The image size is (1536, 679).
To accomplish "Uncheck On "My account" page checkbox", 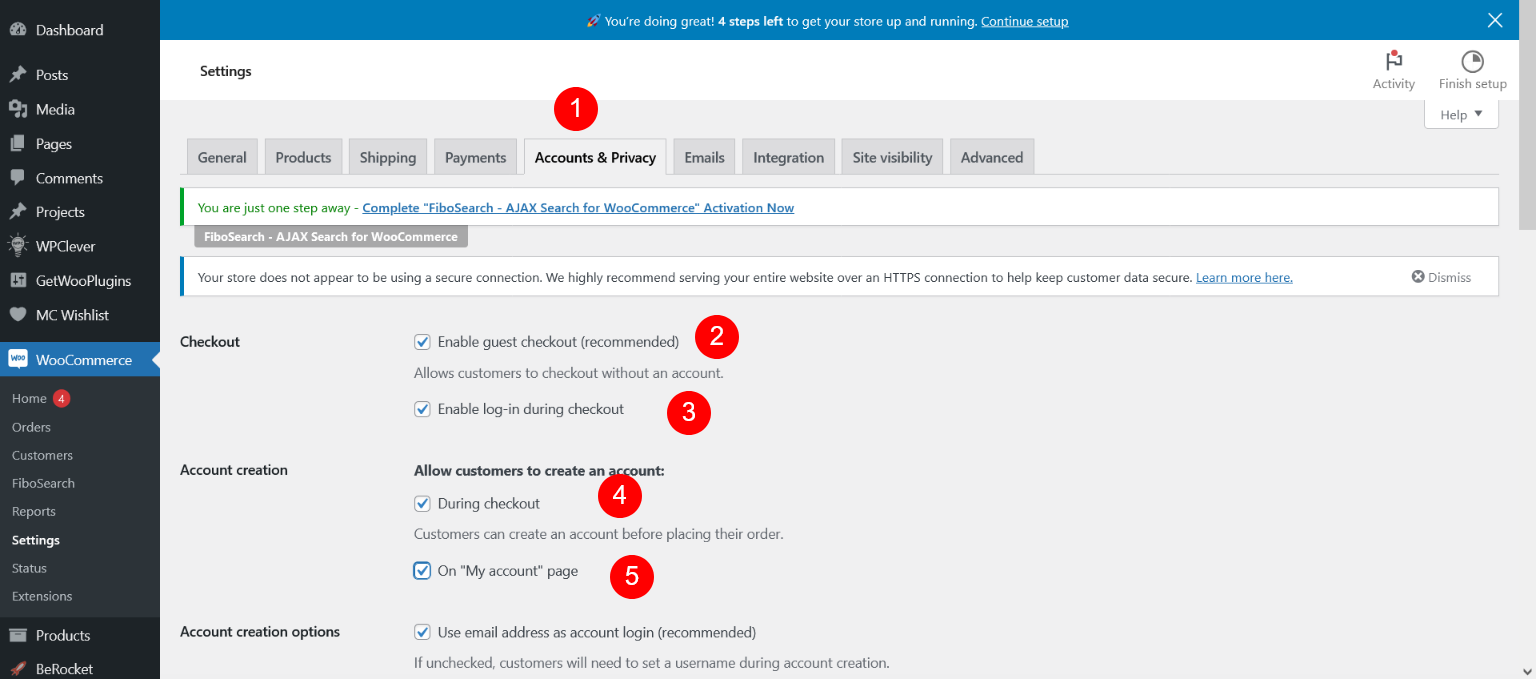I will [422, 571].
